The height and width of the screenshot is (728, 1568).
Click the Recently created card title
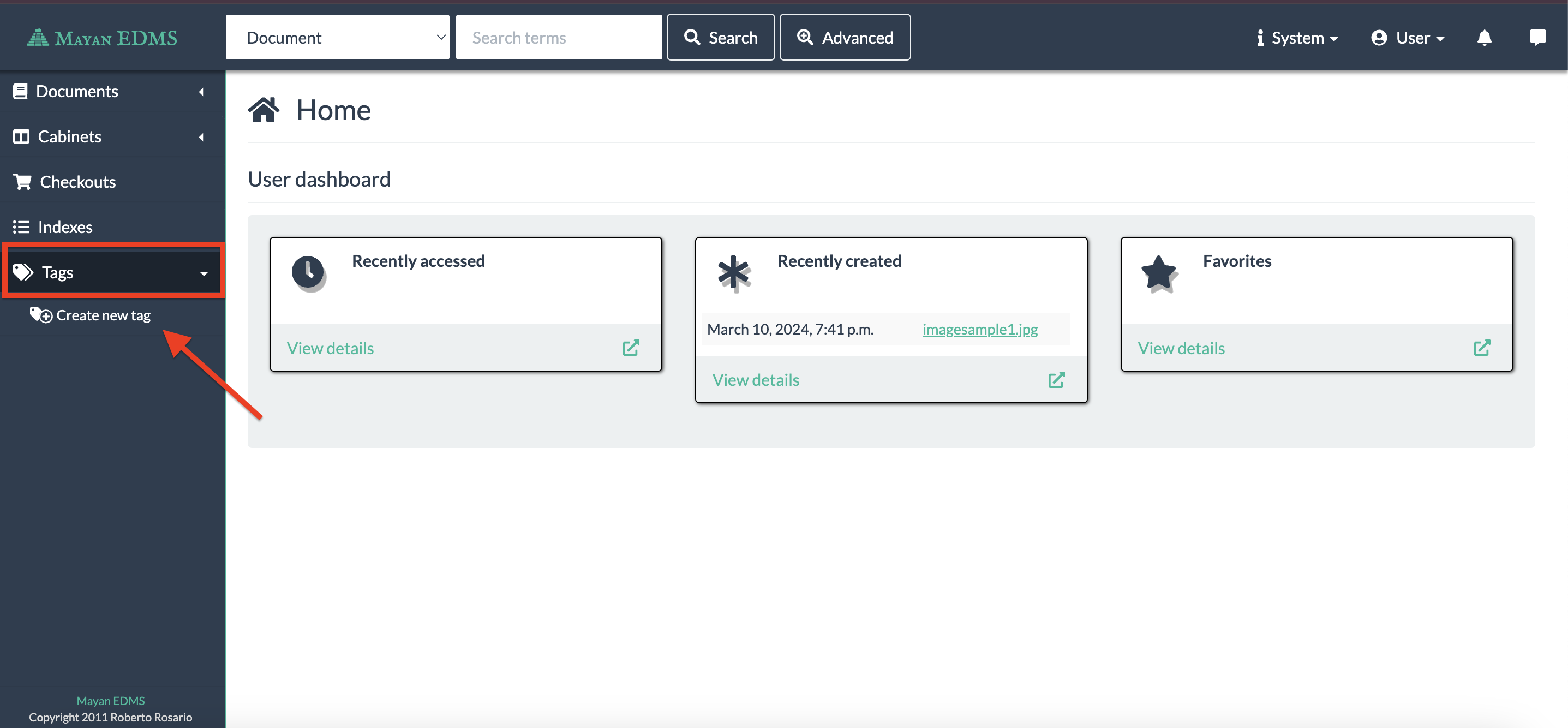coord(839,261)
